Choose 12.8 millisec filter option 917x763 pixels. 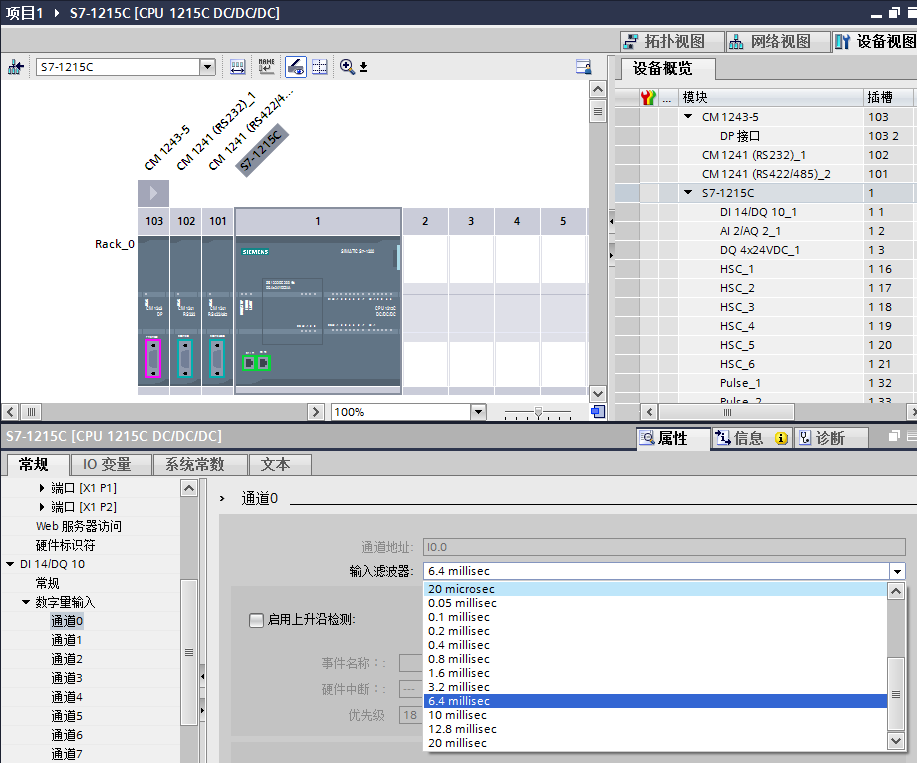tap(655, 729)
